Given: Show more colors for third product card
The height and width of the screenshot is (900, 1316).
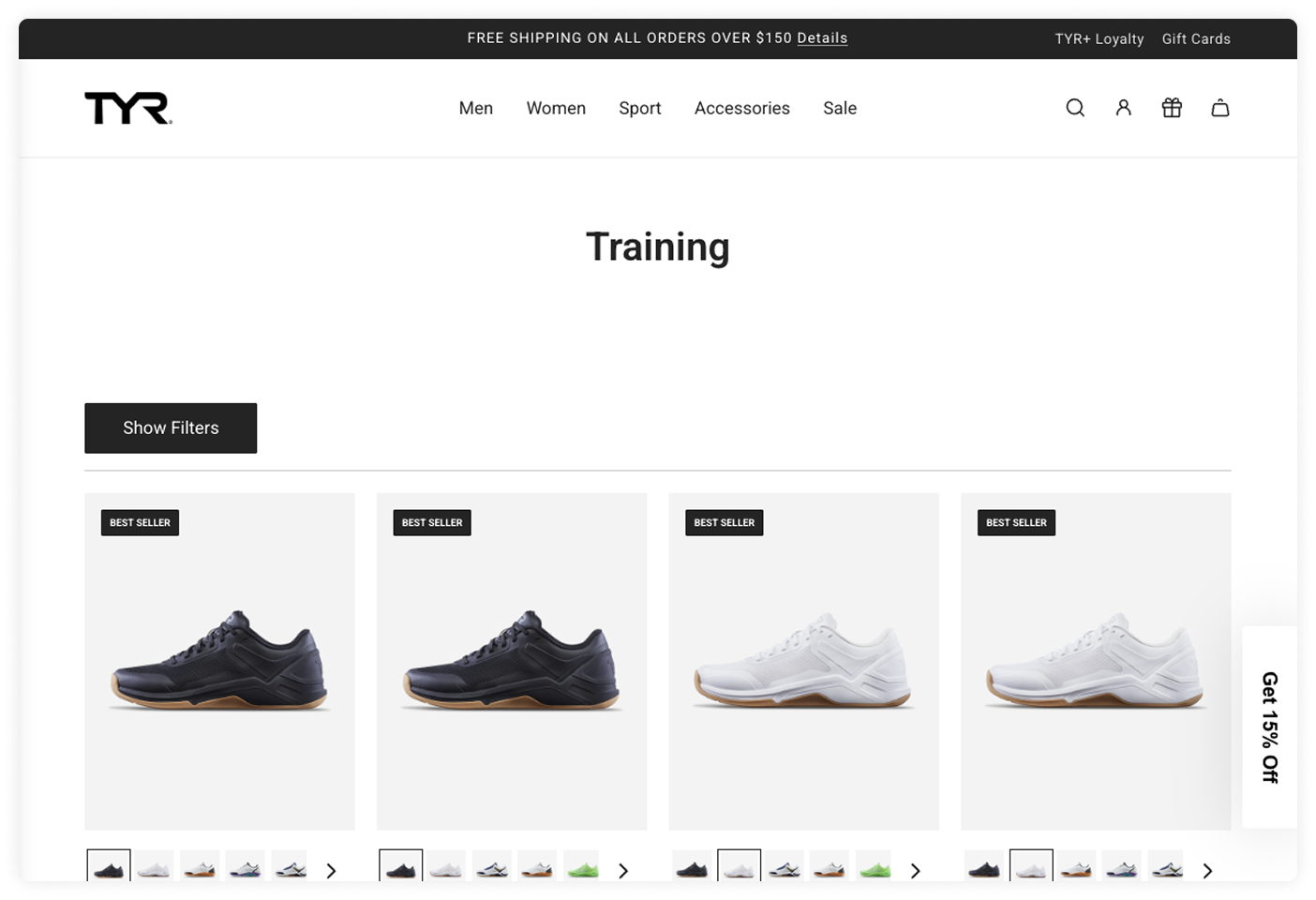Looking at the screenshot, I should coord(916,871).
